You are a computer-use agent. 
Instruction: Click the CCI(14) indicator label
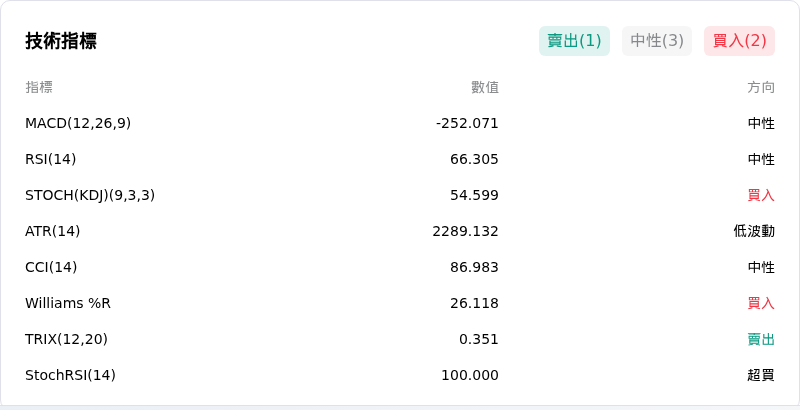click(51, 267)
